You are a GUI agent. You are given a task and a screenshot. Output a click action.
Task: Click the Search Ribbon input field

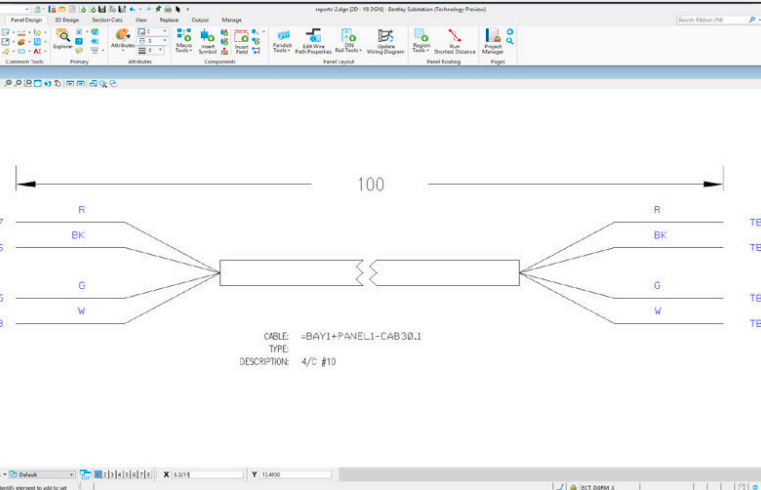[x=711, y=20]
